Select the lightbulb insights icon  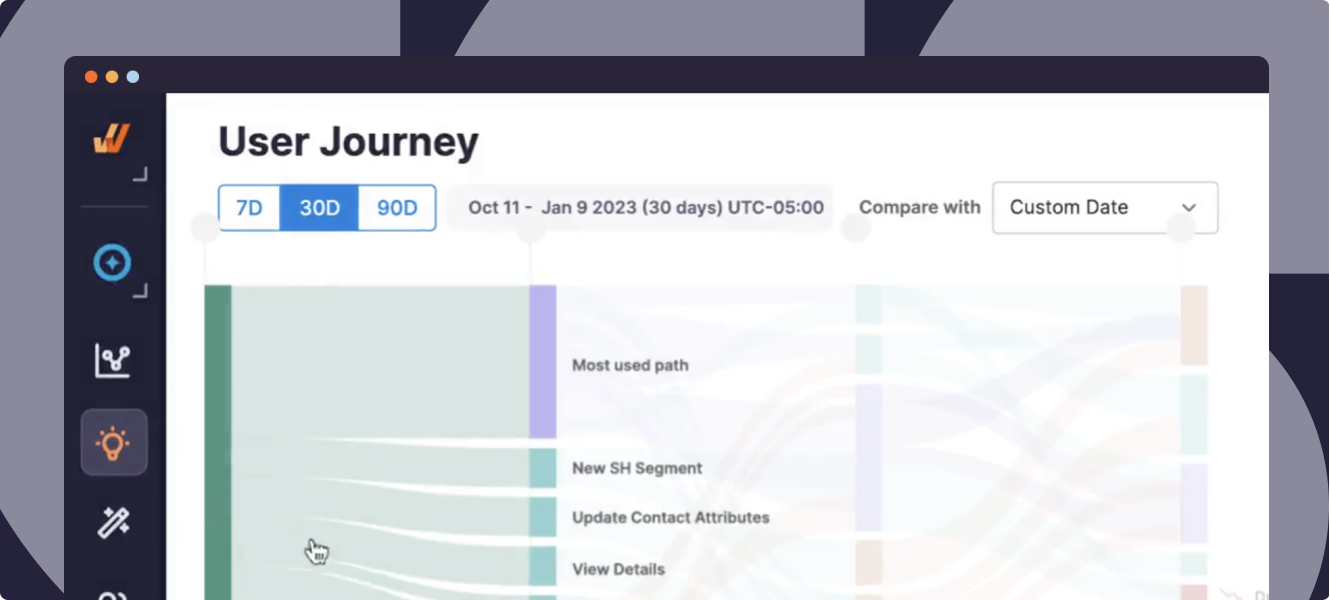(113, 442)
